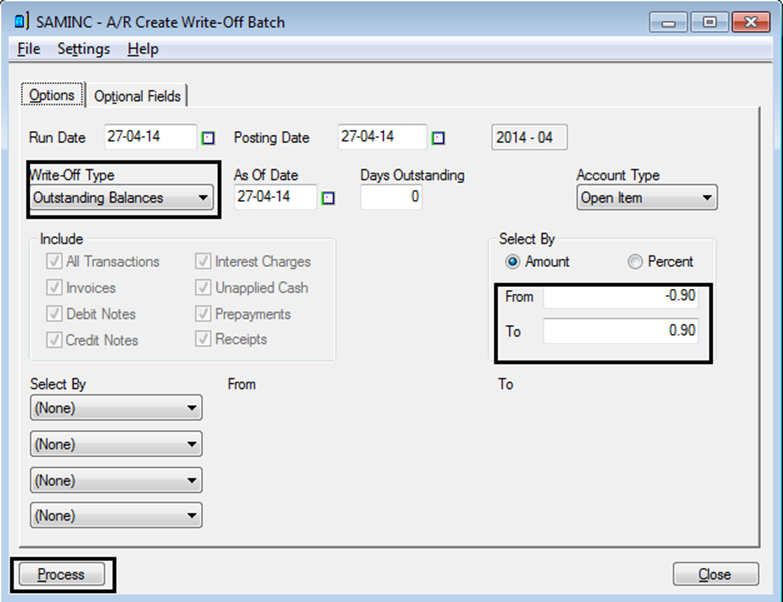Open the Help menu
Image resolution: width=783 pixels, height=602 pixels.
point(143,49)
